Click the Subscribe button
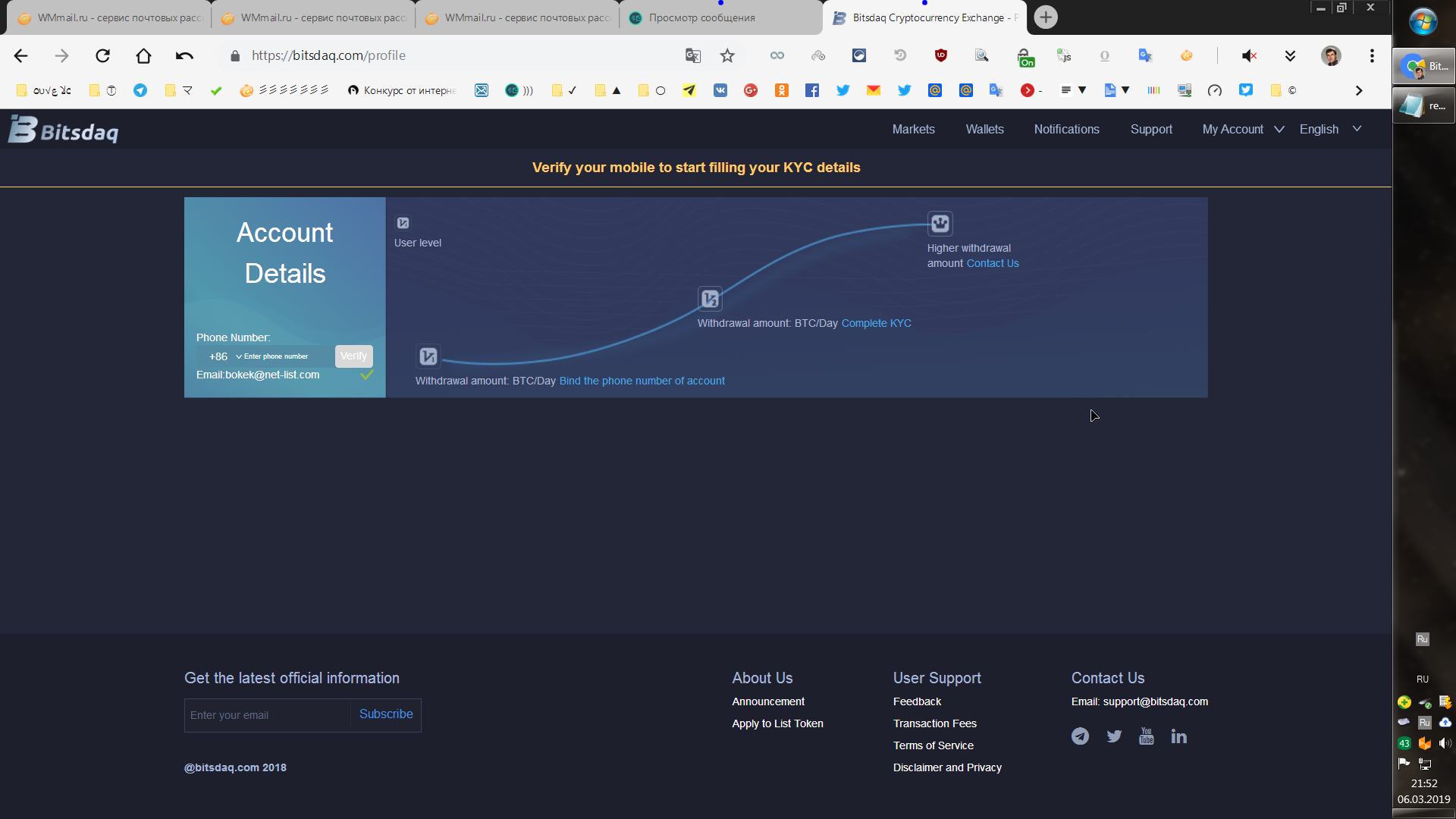Viewport: 1456px width, 819px height. pos(386,714)
